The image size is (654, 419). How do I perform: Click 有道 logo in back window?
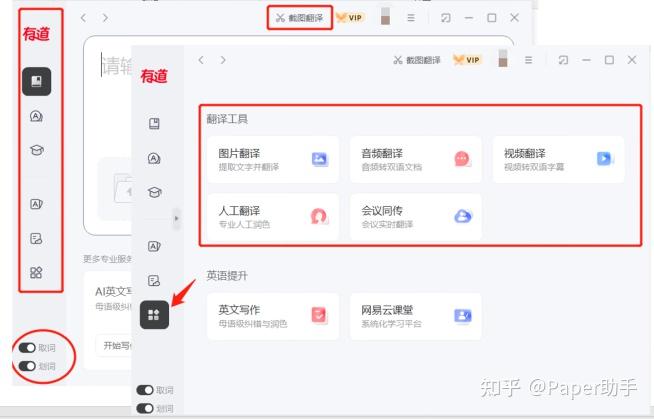36,34
